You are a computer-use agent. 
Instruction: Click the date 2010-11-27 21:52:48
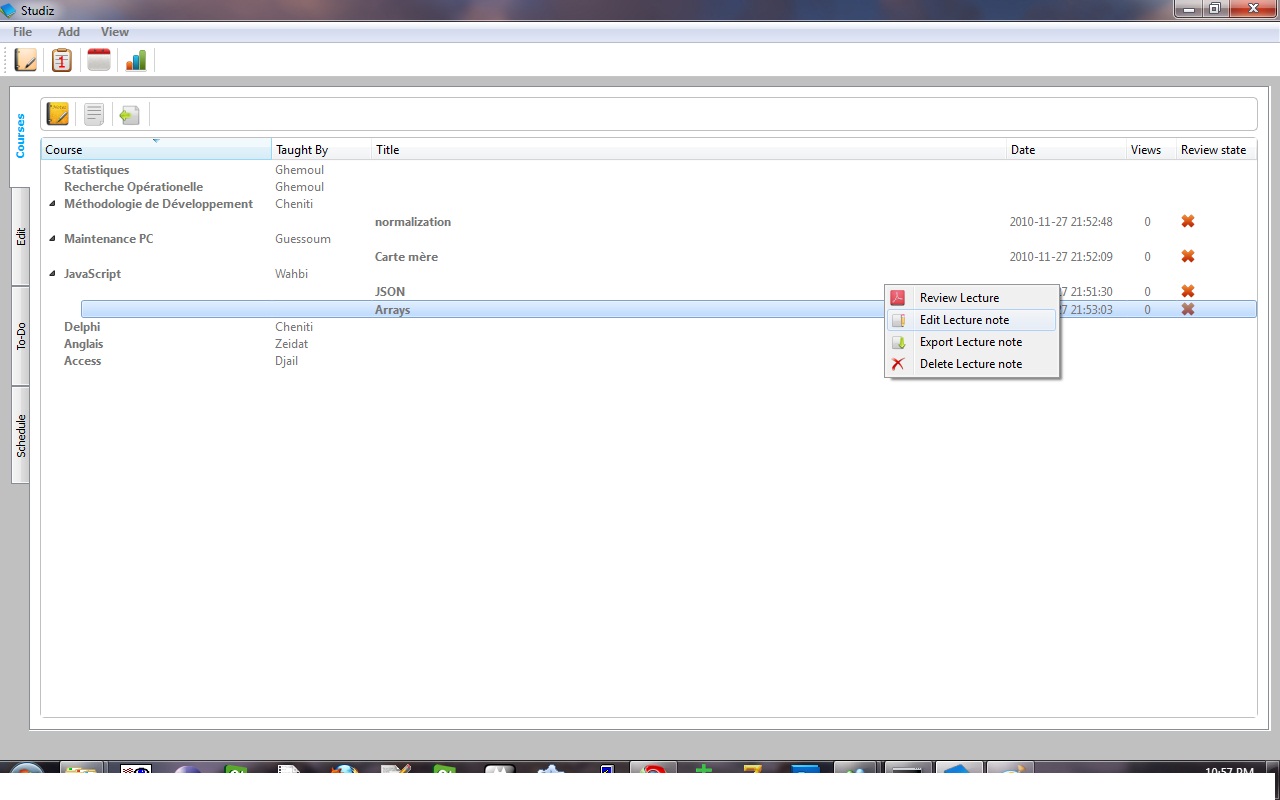[x=1061, y=222]
